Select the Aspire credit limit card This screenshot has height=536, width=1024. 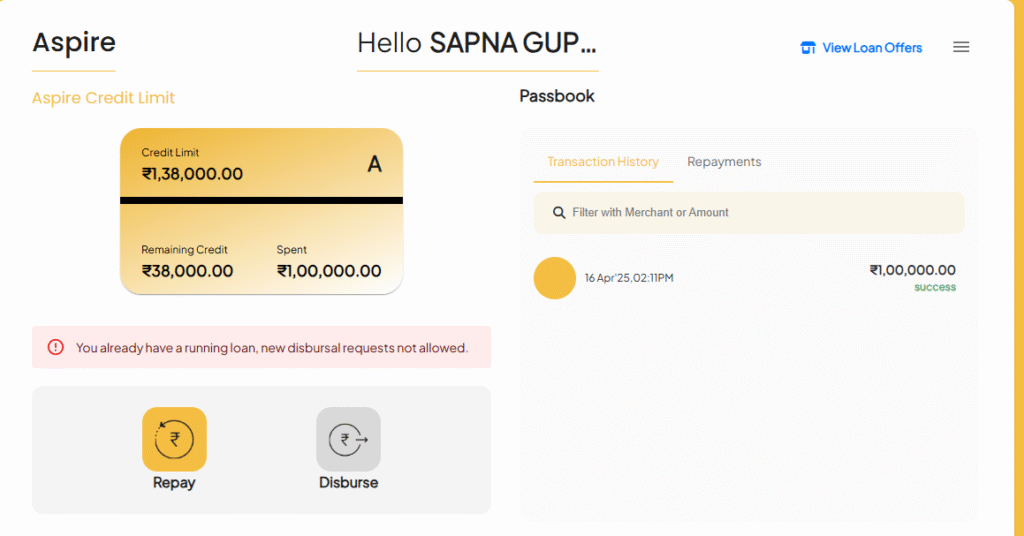(261, 212)
